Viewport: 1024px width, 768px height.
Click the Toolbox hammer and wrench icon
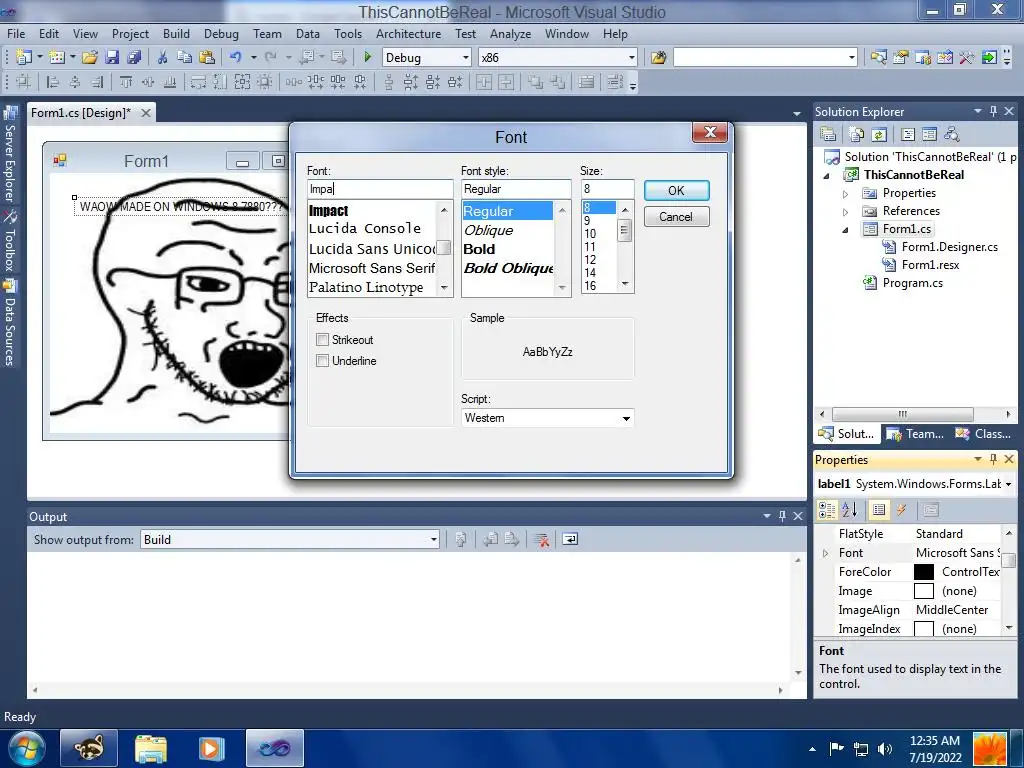coord(967,57)
